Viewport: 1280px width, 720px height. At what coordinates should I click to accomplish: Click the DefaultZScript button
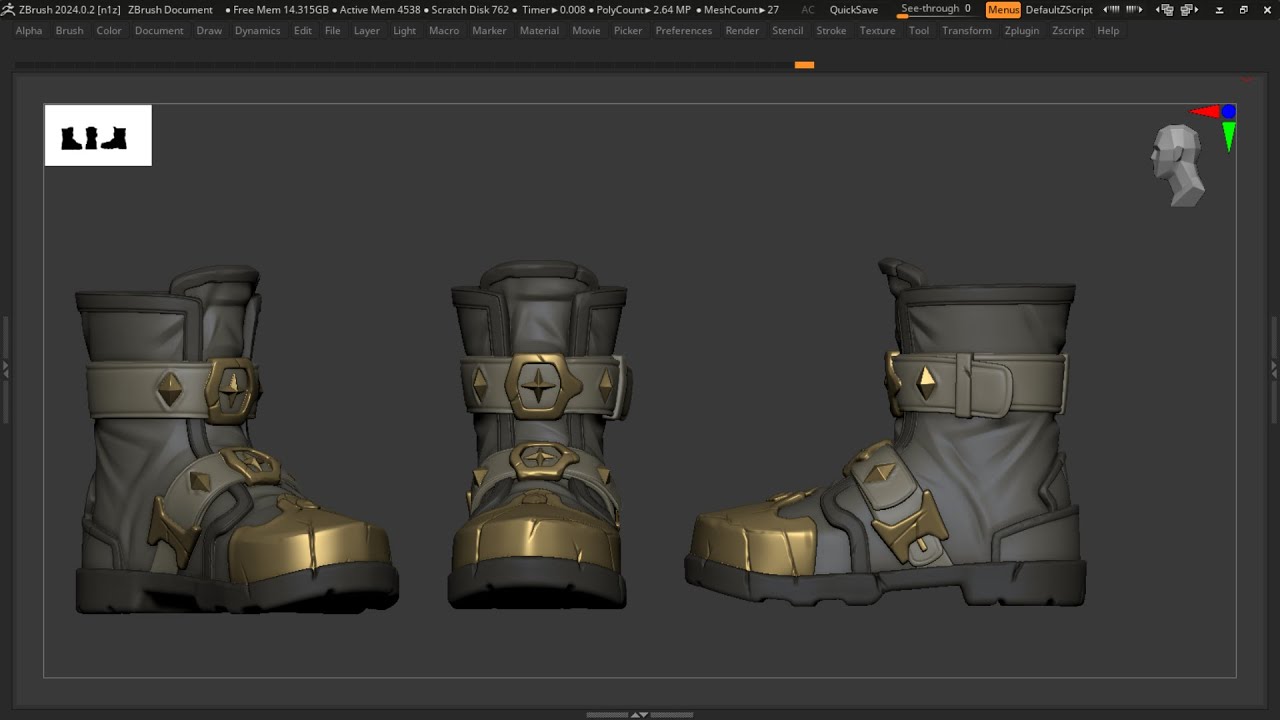1059,10
